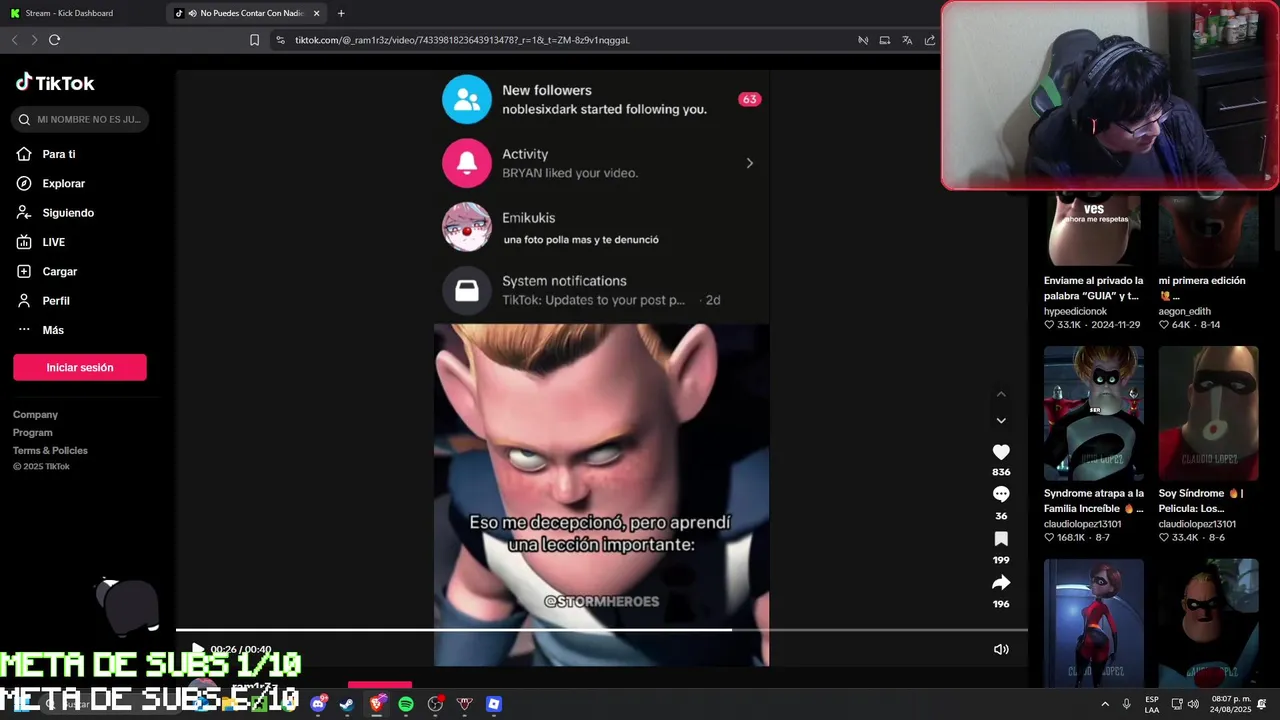The width and height of the screenshot is (1280, 720).
Task: Close the TikTok browser tab
Action: (x=317, y=13)
